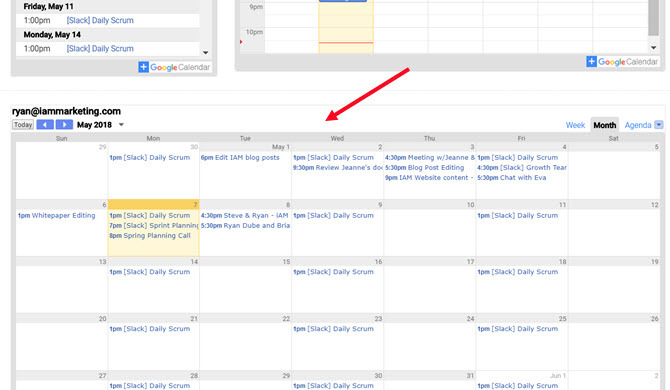This screenshot has height=390, width=670.
Task: Click the day number 15 header
Action: coord(286,262)
